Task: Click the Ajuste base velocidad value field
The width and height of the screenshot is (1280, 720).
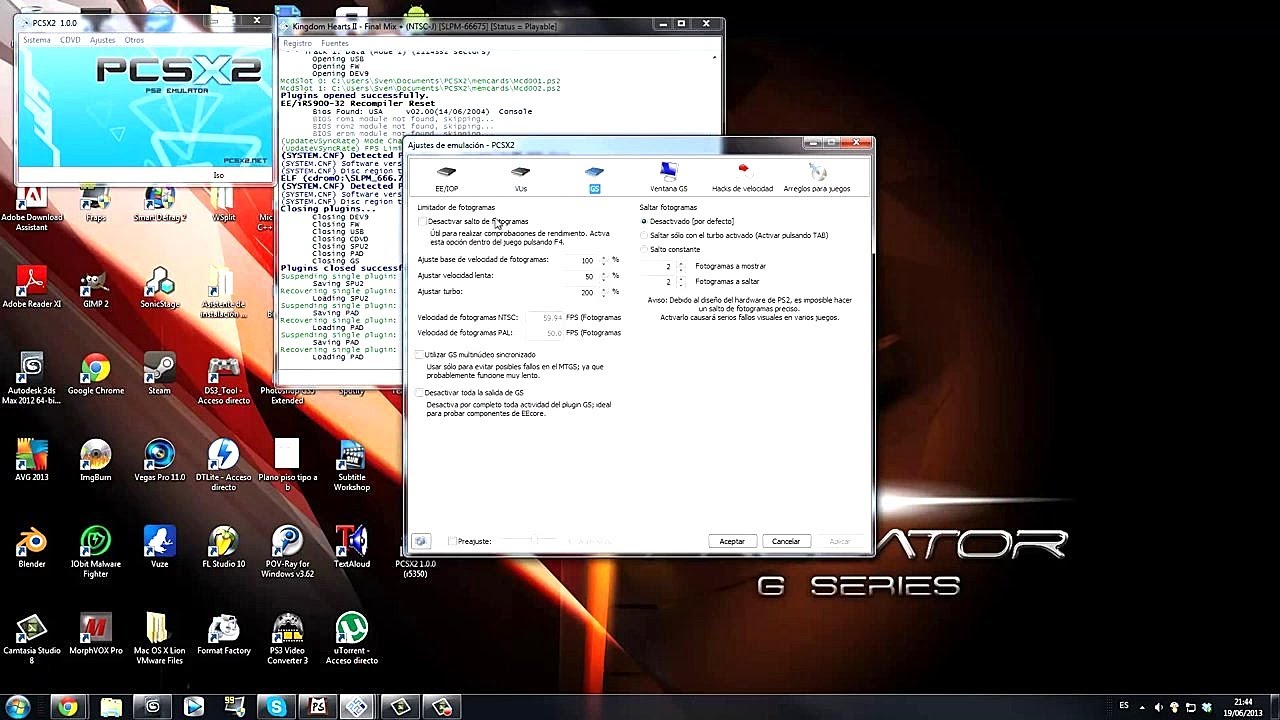Action: [582, 260]
